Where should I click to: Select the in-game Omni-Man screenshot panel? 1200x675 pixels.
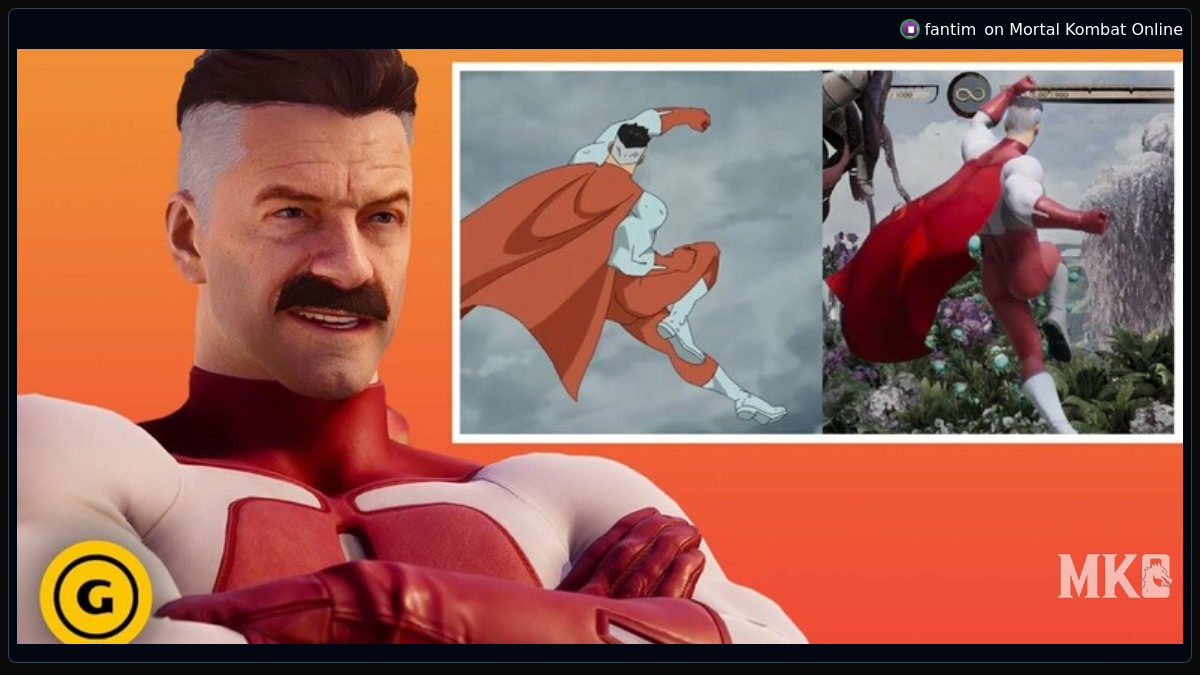click(998, 251)
